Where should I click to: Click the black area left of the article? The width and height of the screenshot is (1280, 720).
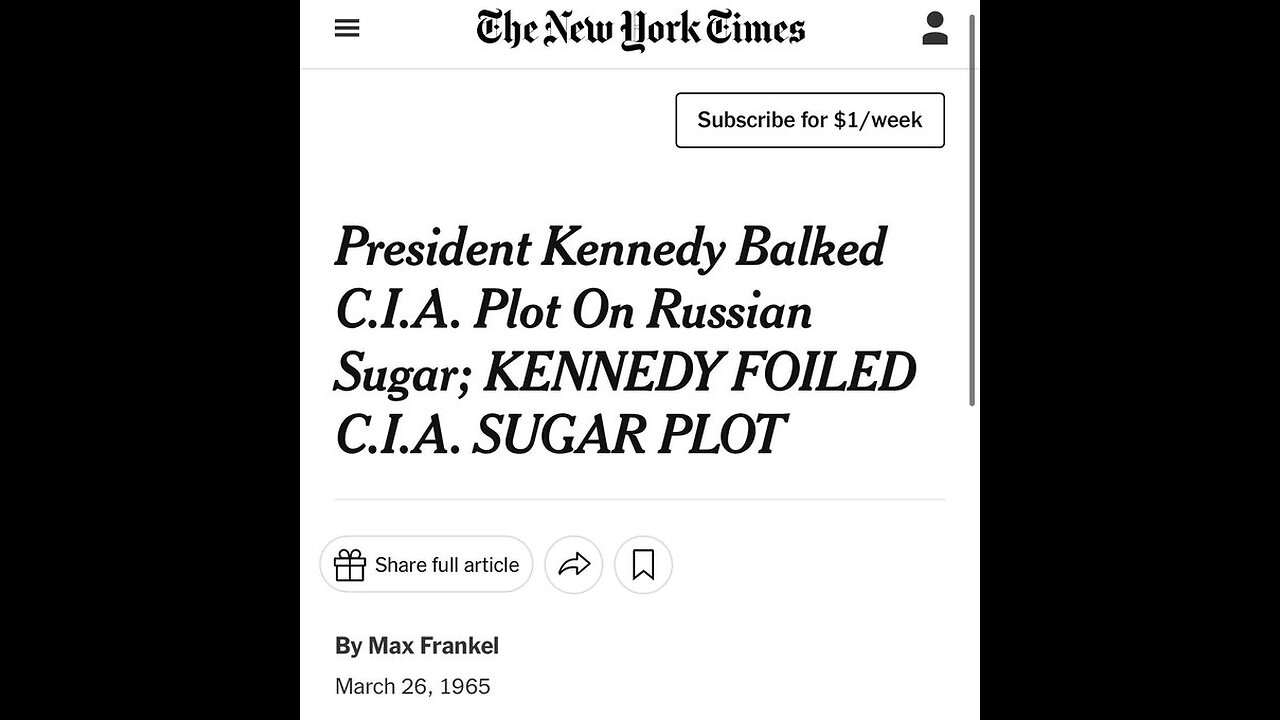click(x=150, y=360)
